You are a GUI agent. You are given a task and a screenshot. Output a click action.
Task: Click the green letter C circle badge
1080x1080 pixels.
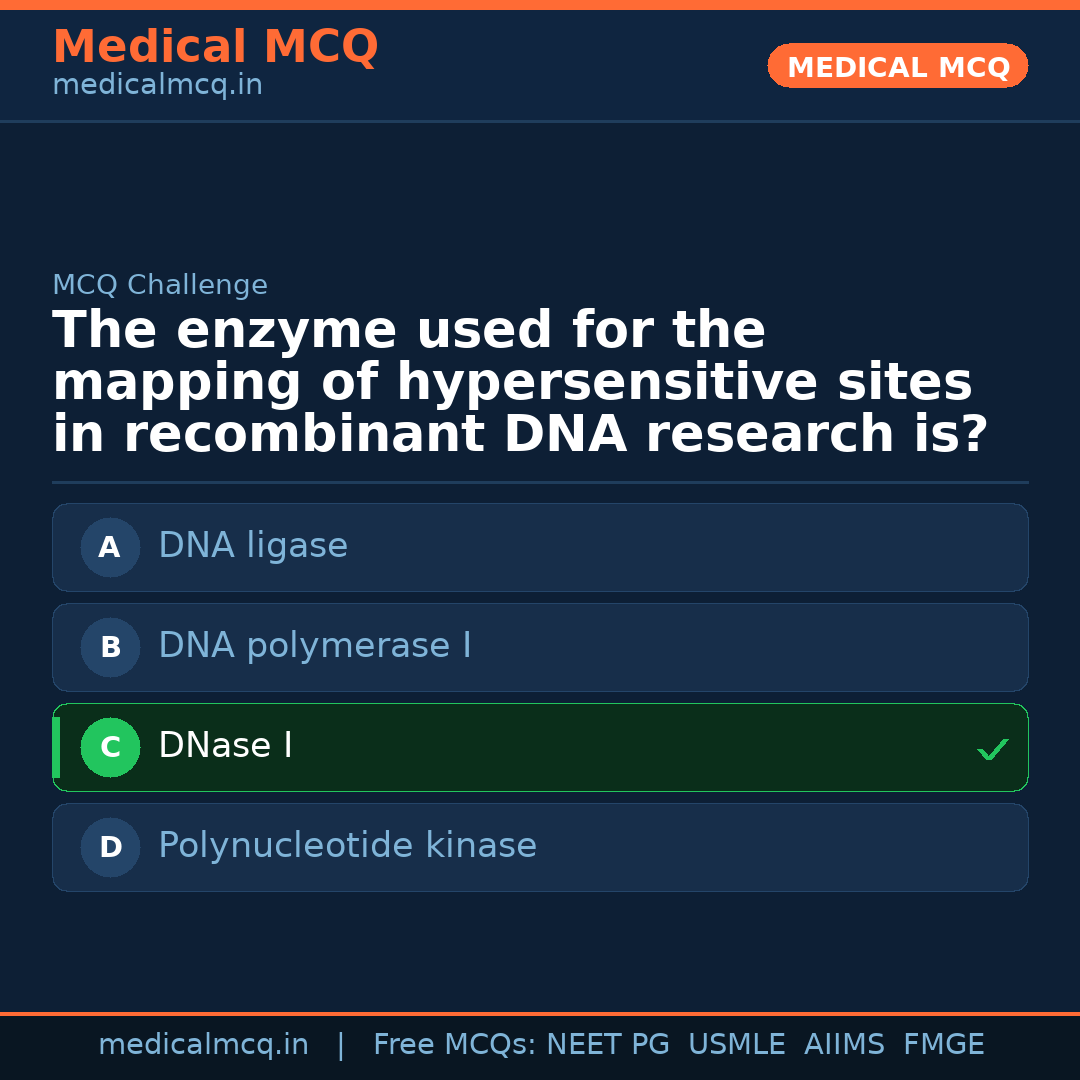pos(110,747)
